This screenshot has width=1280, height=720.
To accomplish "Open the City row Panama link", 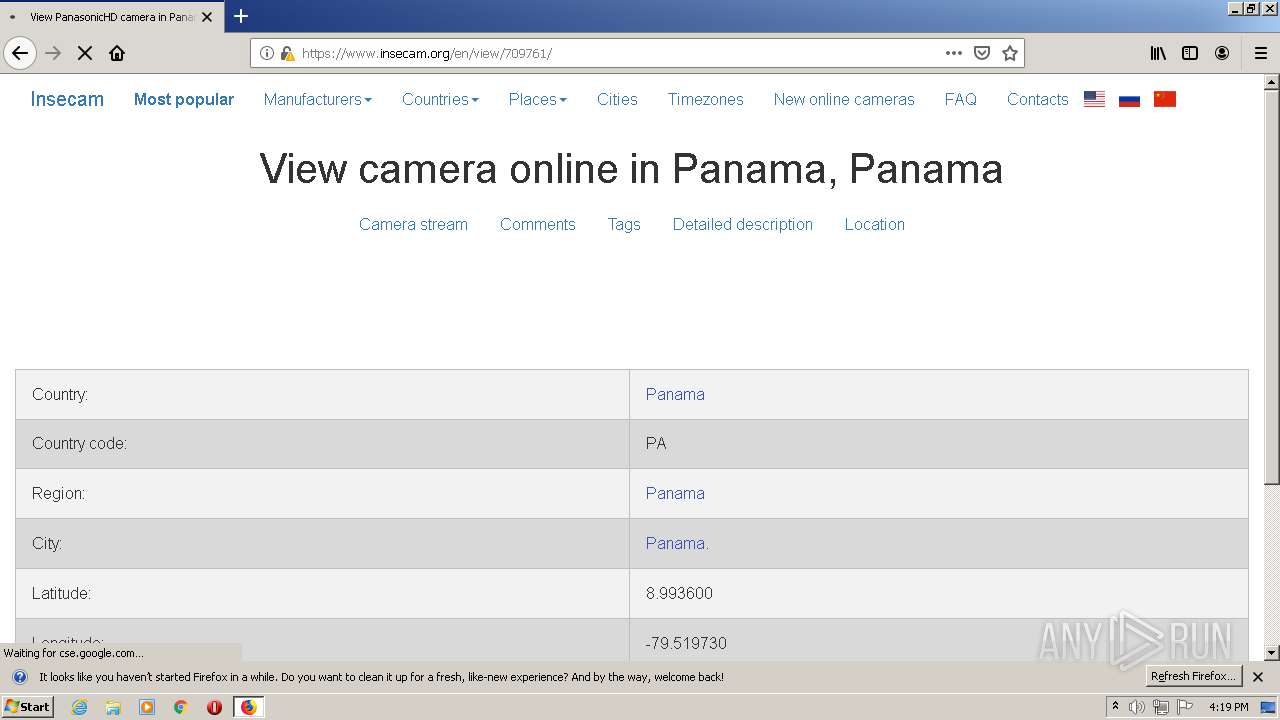I will [677, 543].
